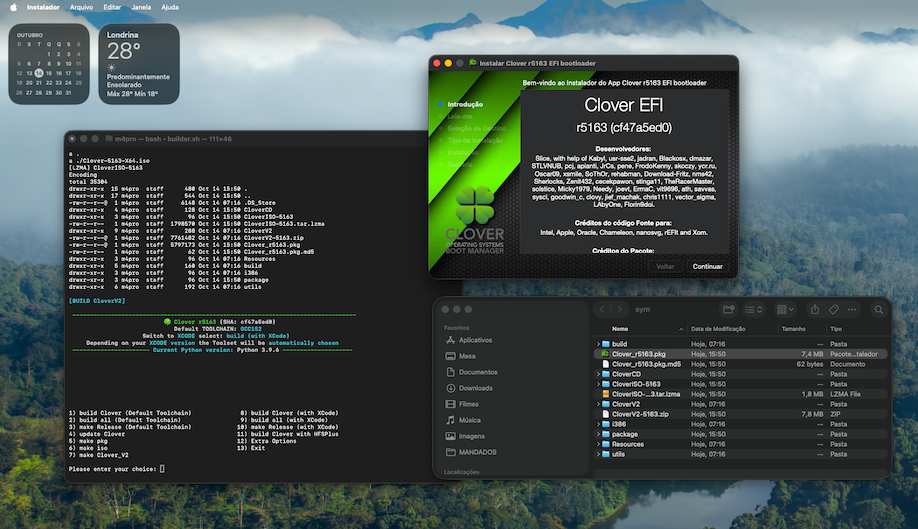The height and width of the screenshot is (529, 918).
Task: Sort Finder list by Nome column
Action: (x=620, y=329)
